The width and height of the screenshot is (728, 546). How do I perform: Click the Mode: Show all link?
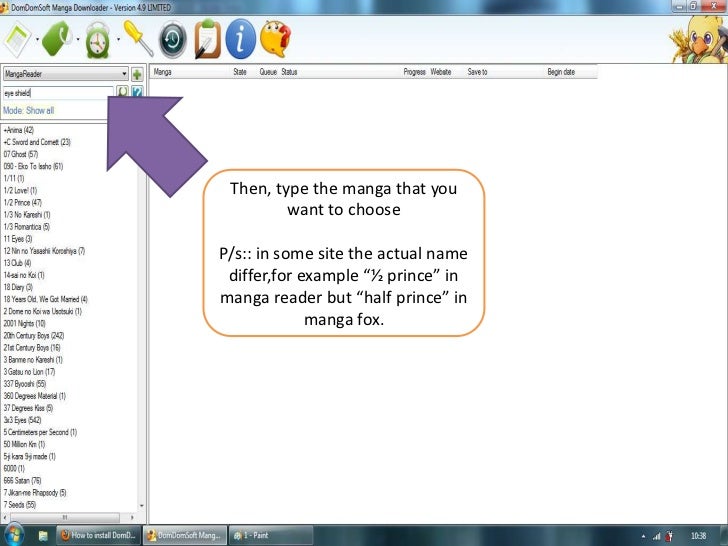tap(28, 110)
